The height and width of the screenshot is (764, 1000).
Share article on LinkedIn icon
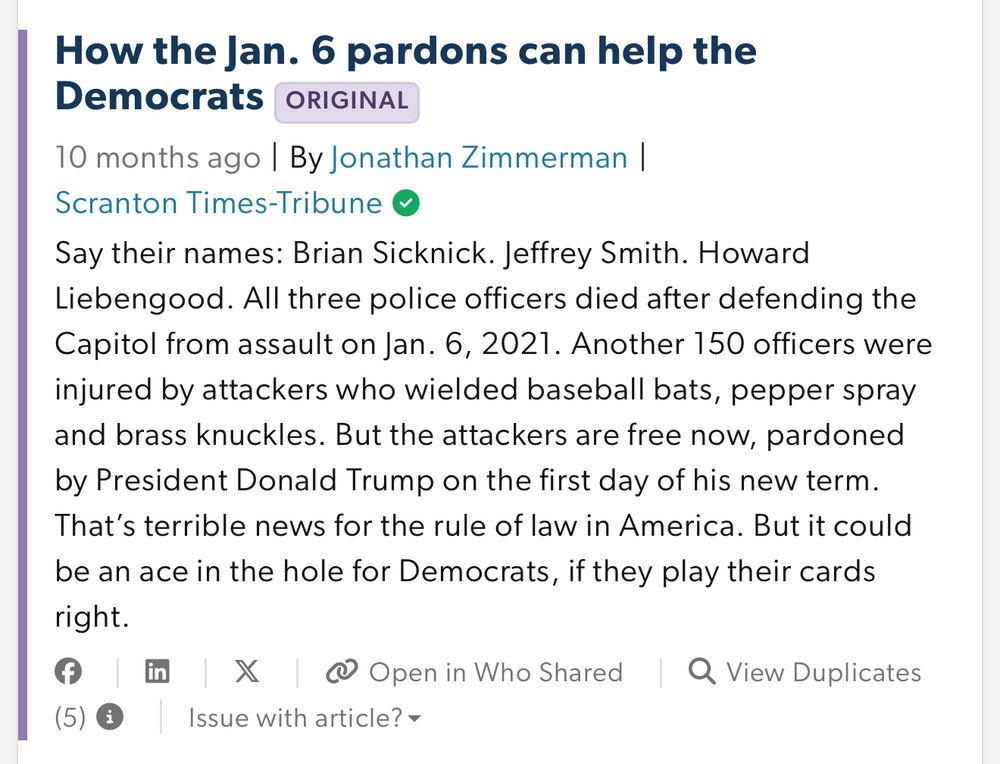click(x=158, y=672)
